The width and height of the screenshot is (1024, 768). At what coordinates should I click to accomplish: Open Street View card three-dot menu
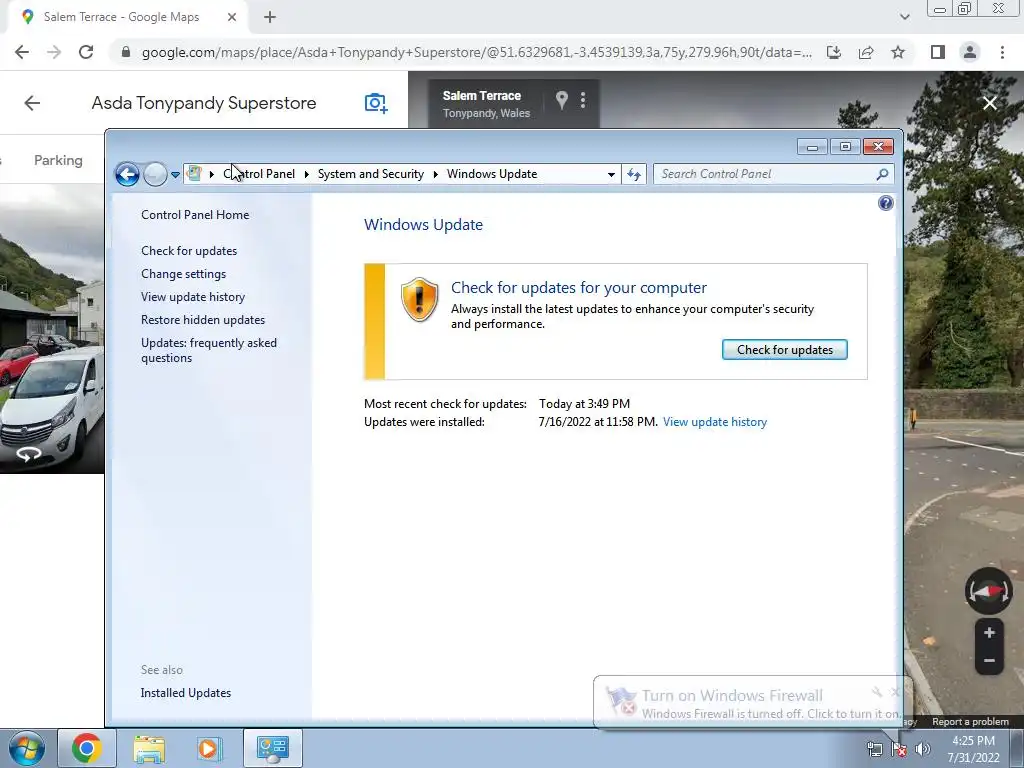tap(583, 100)
